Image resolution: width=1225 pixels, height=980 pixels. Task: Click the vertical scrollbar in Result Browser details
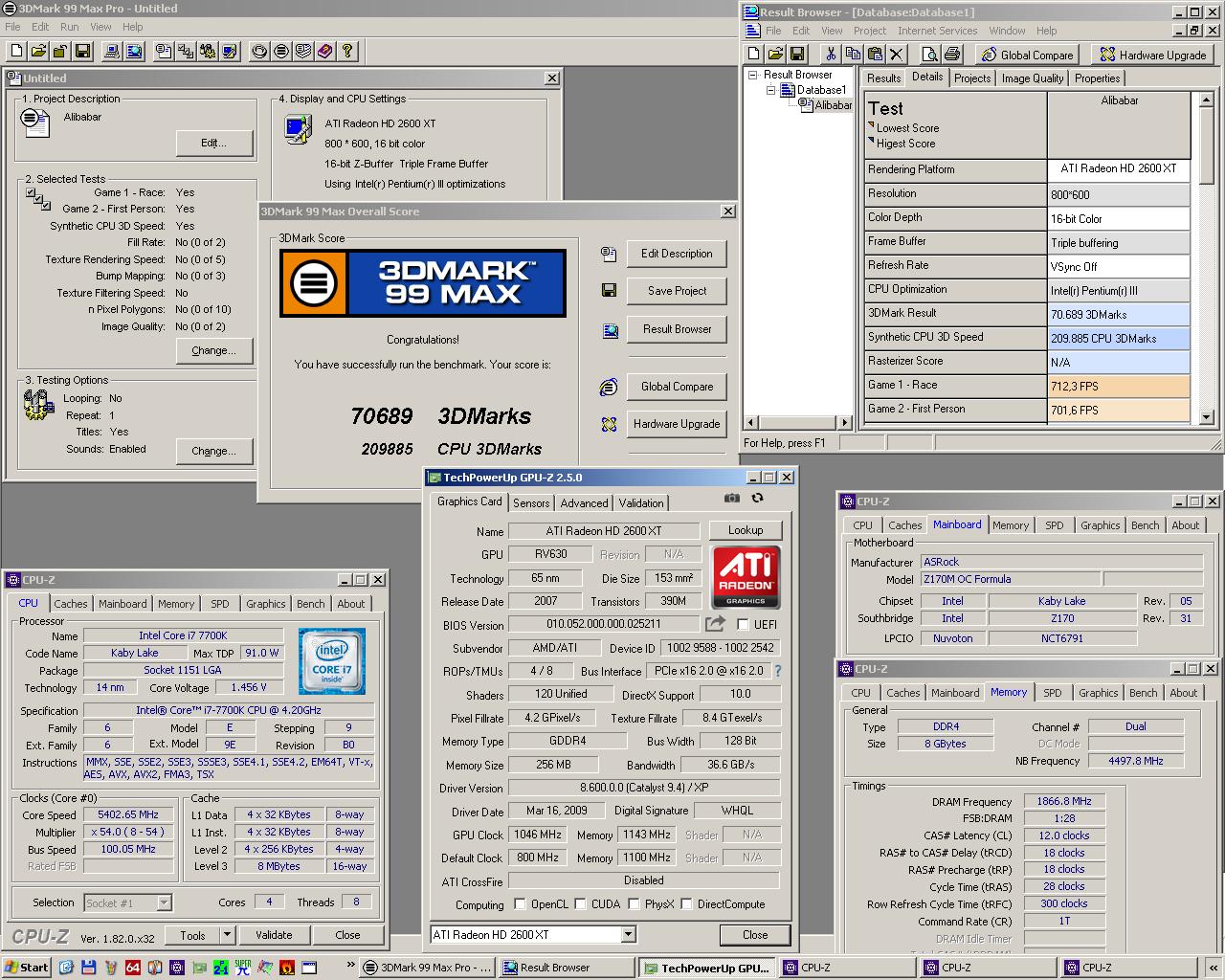pos(1206,258)
